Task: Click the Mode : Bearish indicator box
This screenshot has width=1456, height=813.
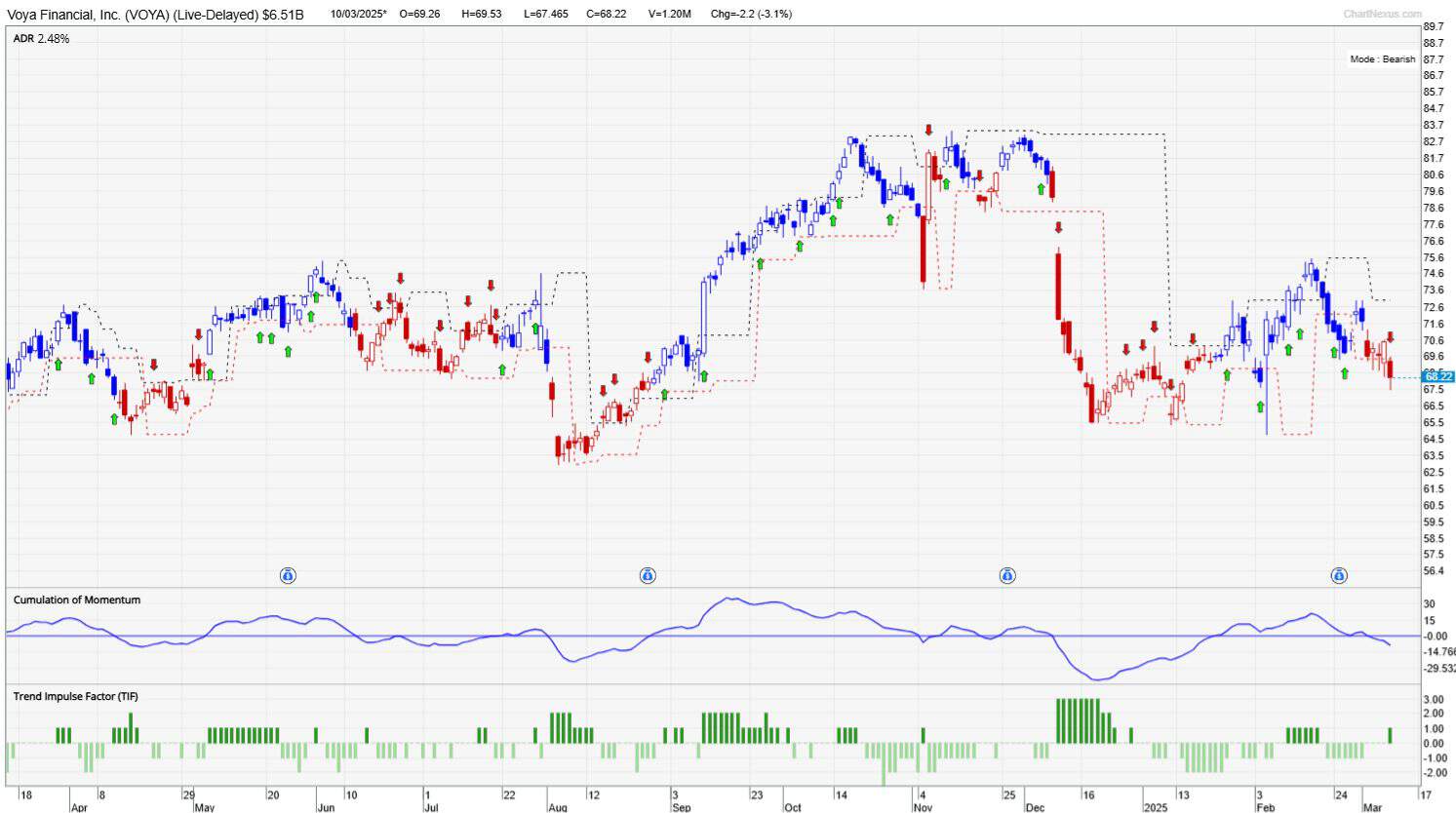Action: click(x=1382, y=59)
